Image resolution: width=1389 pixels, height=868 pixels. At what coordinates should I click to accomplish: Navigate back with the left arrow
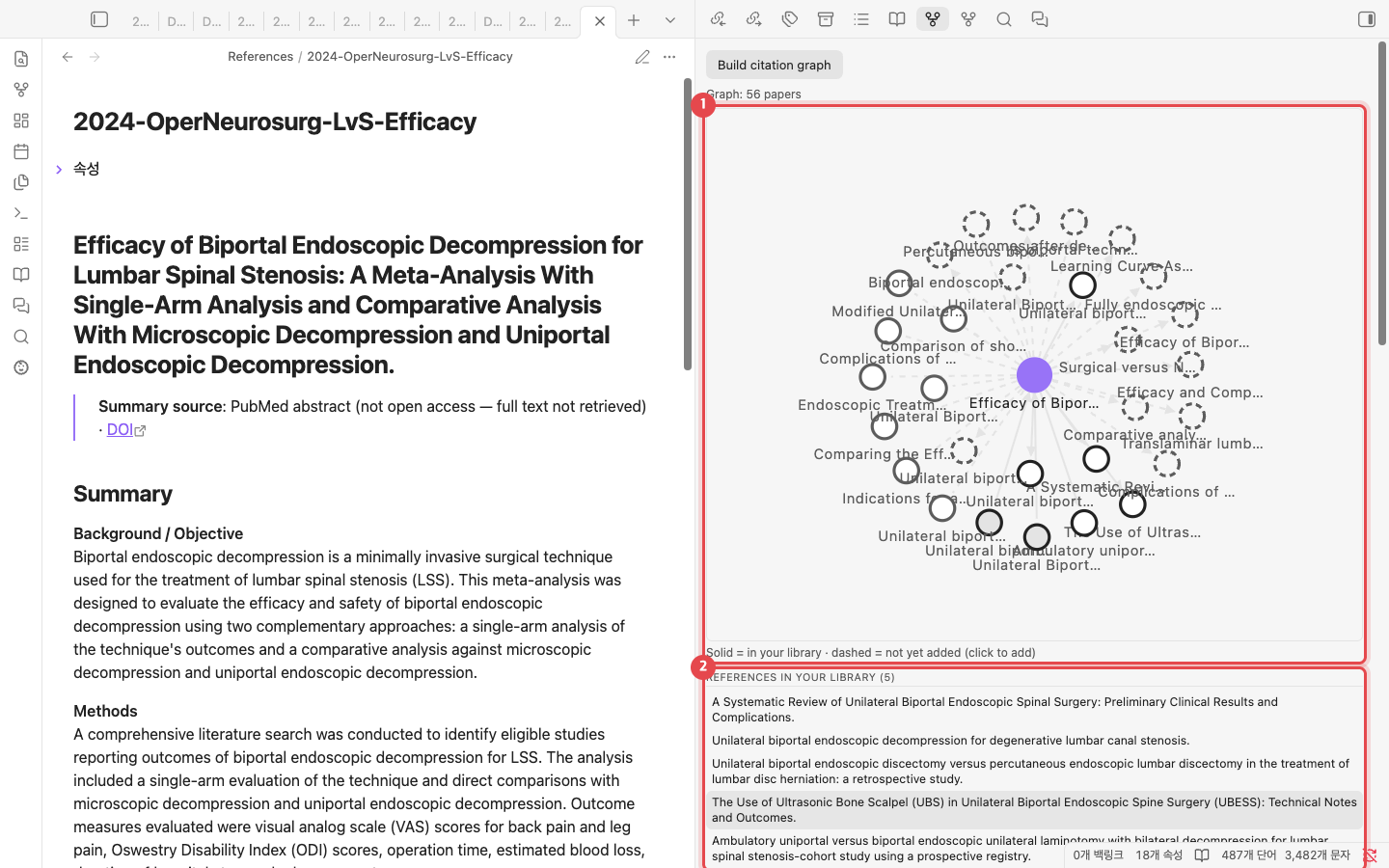[x=68, y=57]
